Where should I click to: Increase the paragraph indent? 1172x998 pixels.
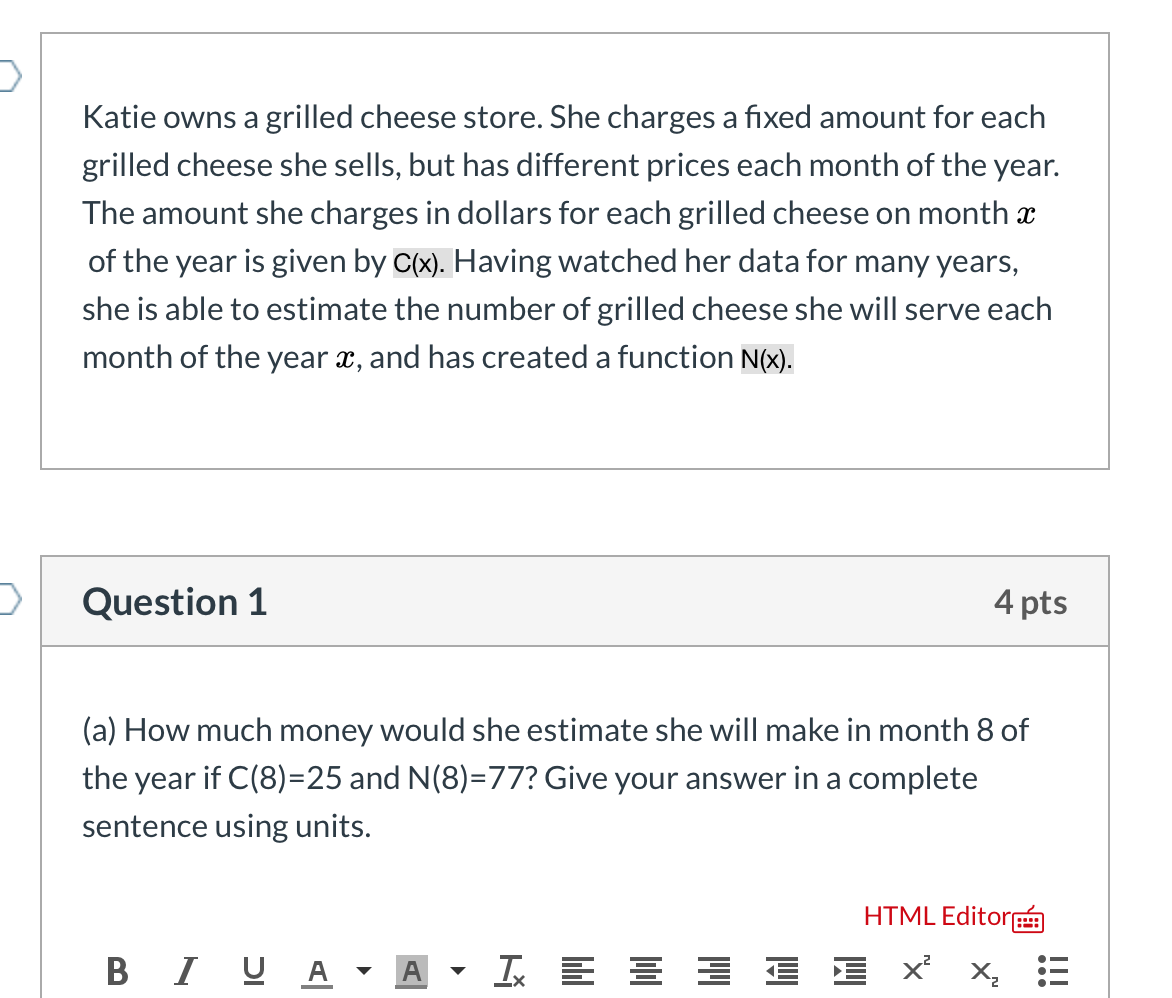[848, 970]
